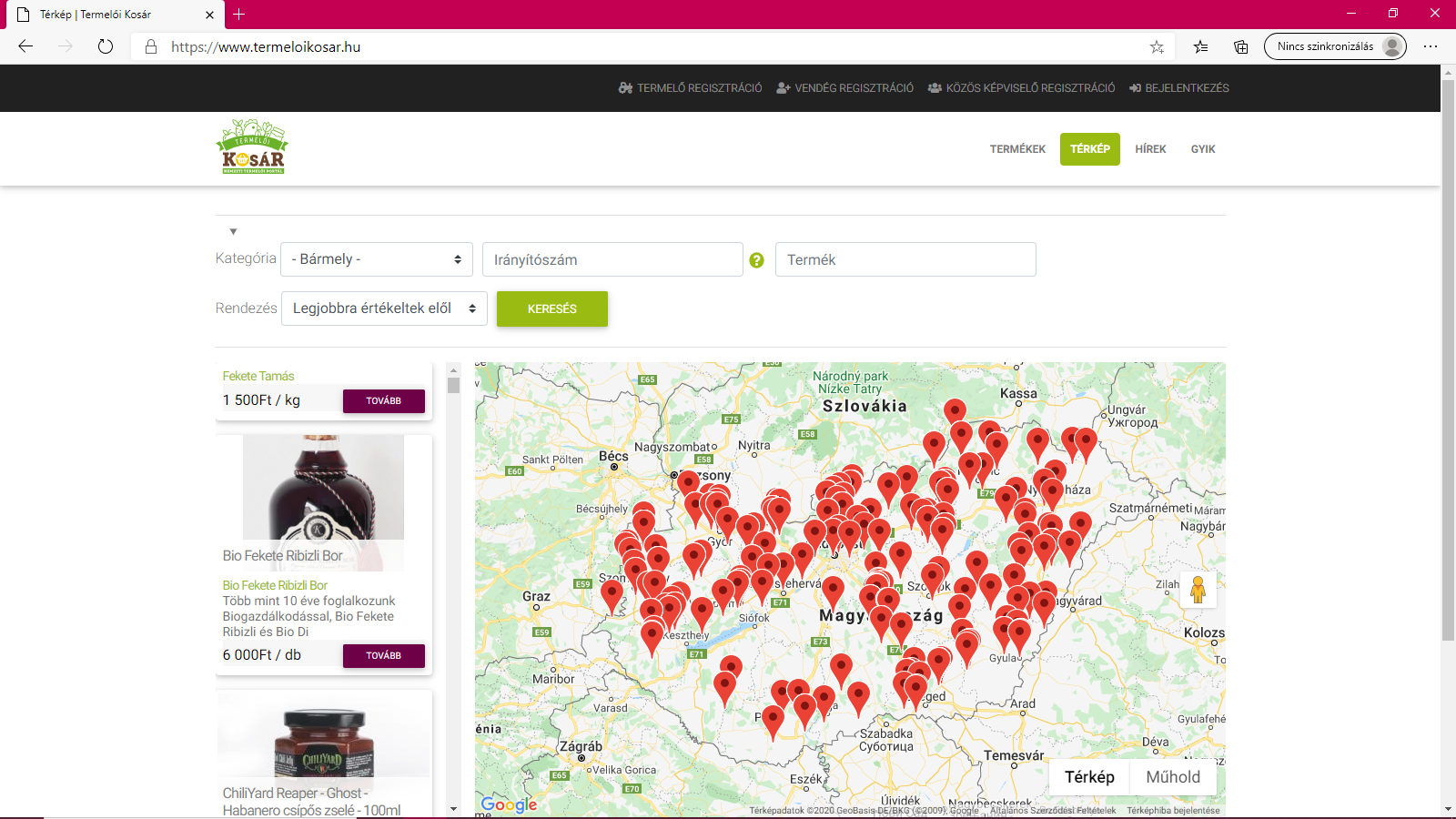The width and height of the screenshot is (1456, 819).
Task: Click the product list scrollbar down arrow
Action: coord(453,808)
